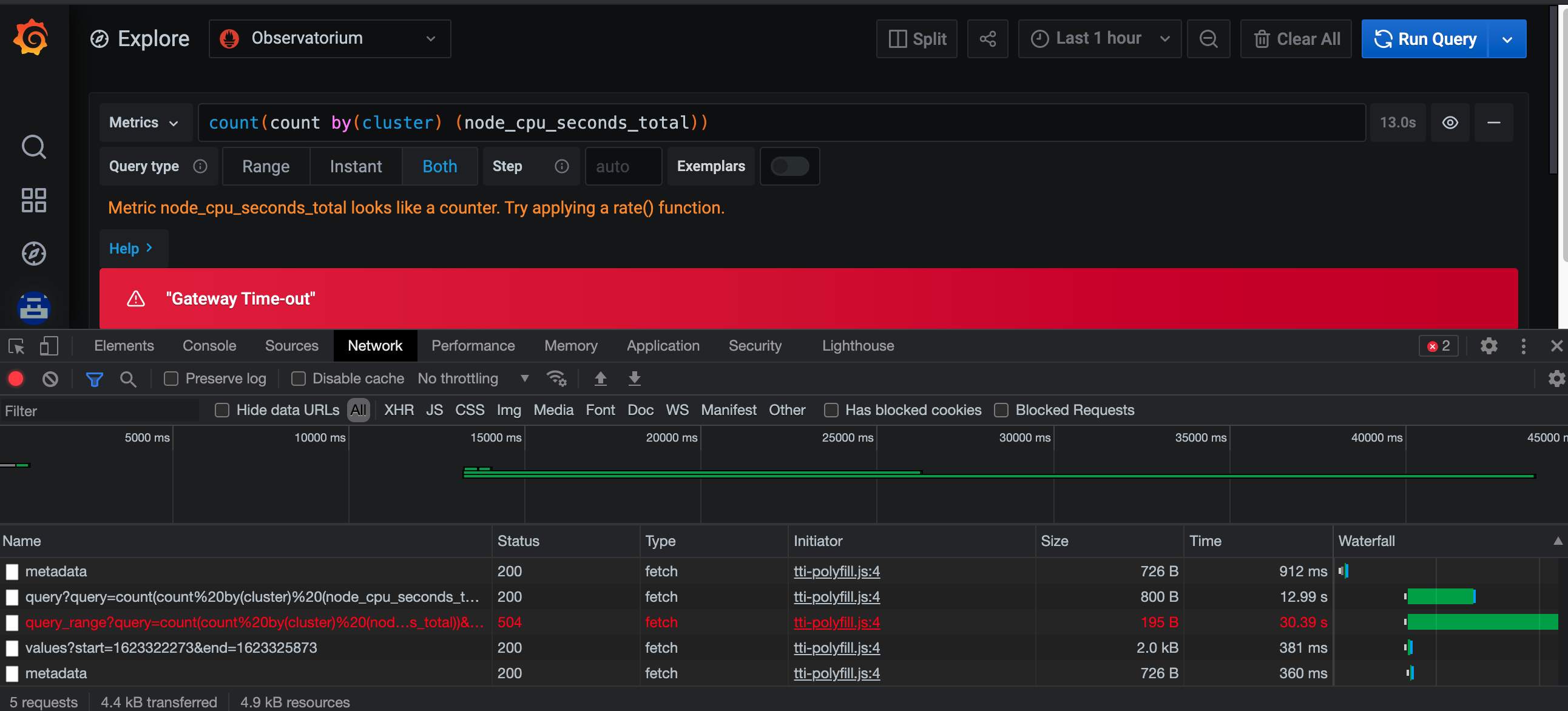1568x711 pixels.
Task: Select the XHR request filter
Action: [x=399, y=409]
